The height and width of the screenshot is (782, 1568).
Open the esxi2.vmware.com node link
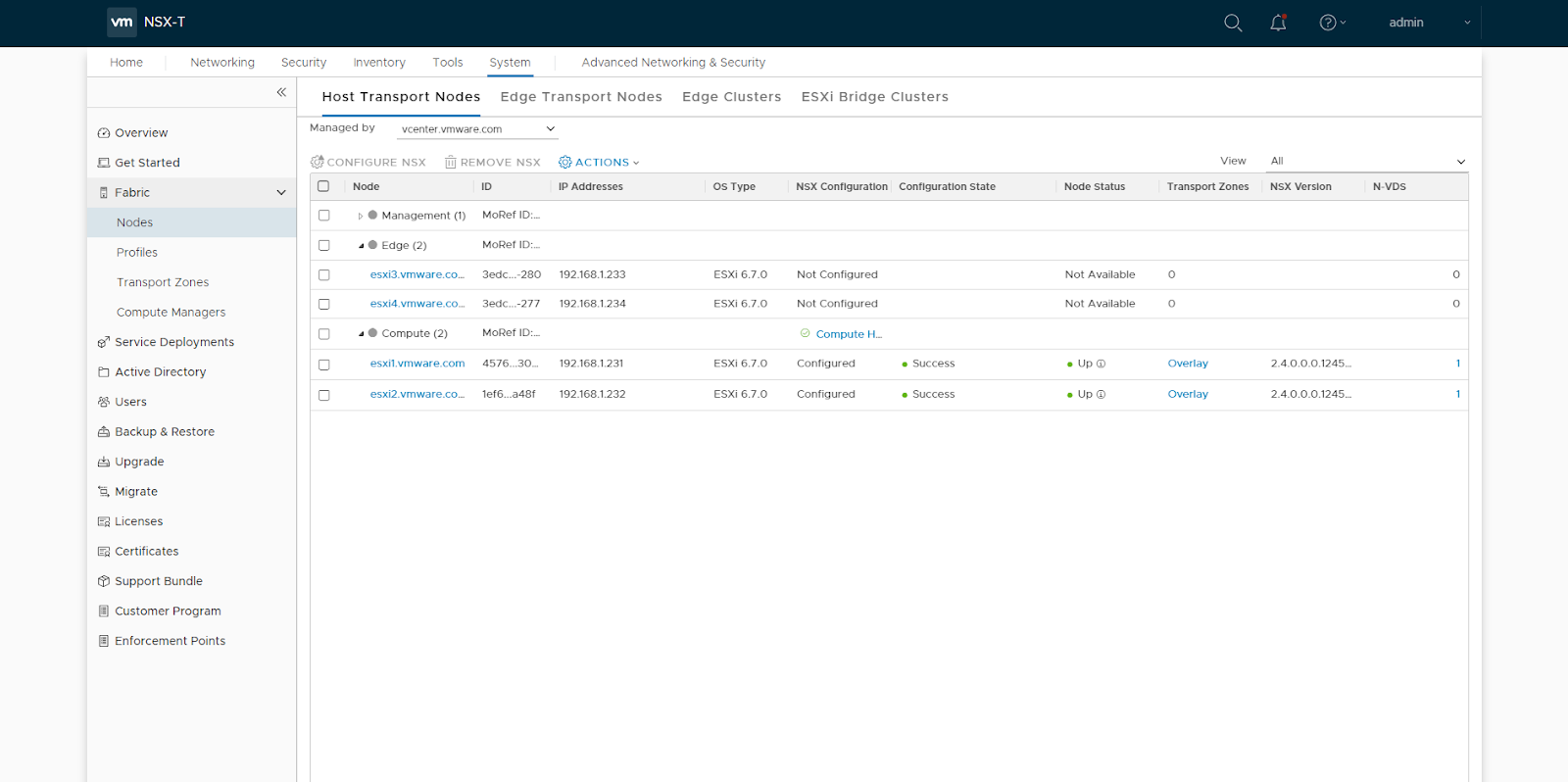tap(416, 394)
